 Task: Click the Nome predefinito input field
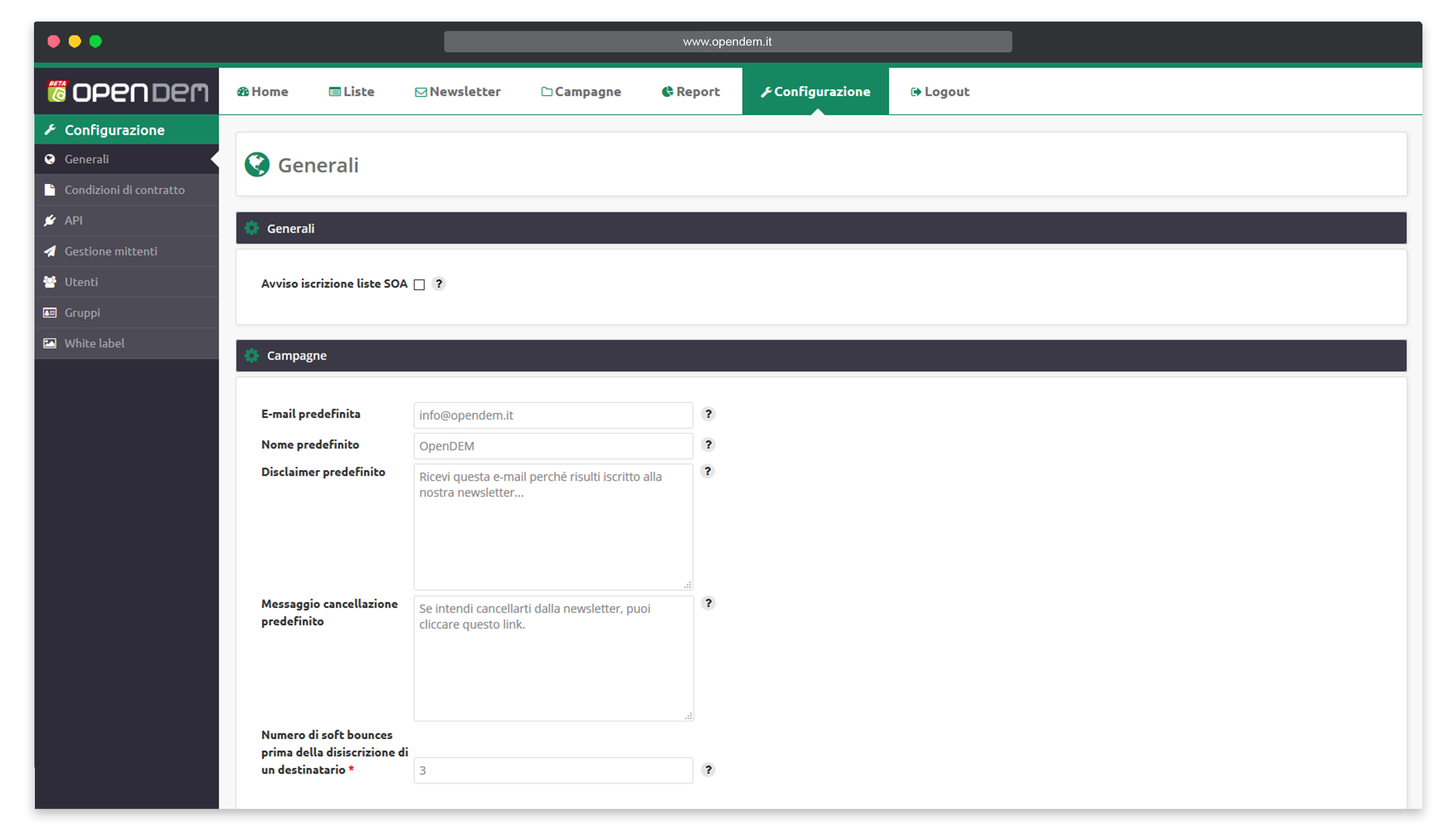coord(553,446)
